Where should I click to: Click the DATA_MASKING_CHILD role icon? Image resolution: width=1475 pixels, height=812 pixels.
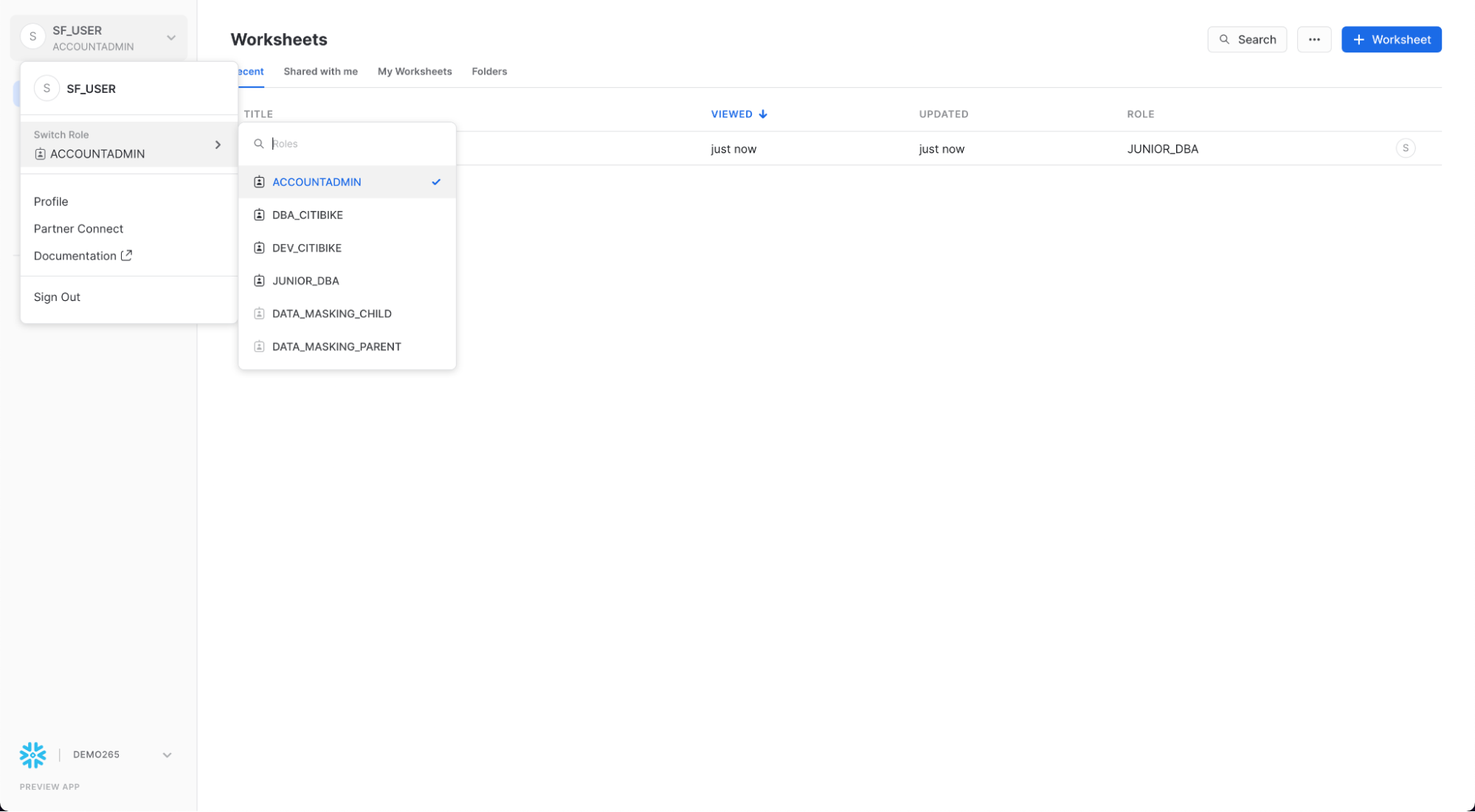point(259,313)
